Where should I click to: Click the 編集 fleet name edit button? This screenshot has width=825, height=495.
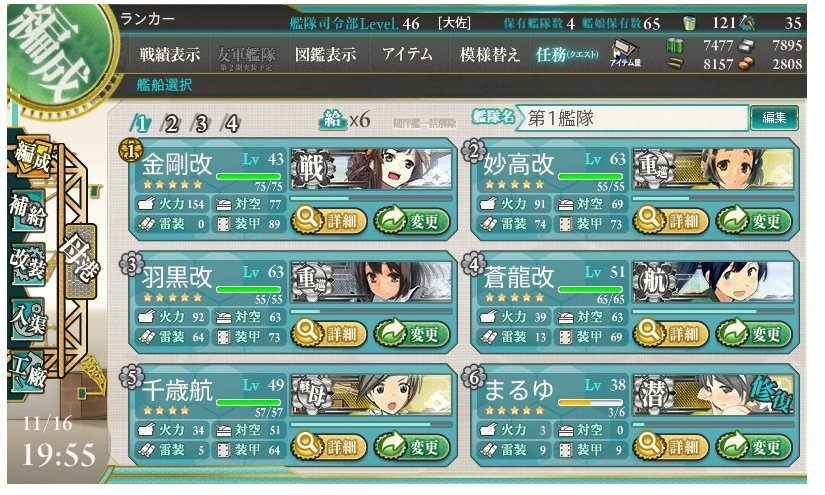(x=774, y=118)
